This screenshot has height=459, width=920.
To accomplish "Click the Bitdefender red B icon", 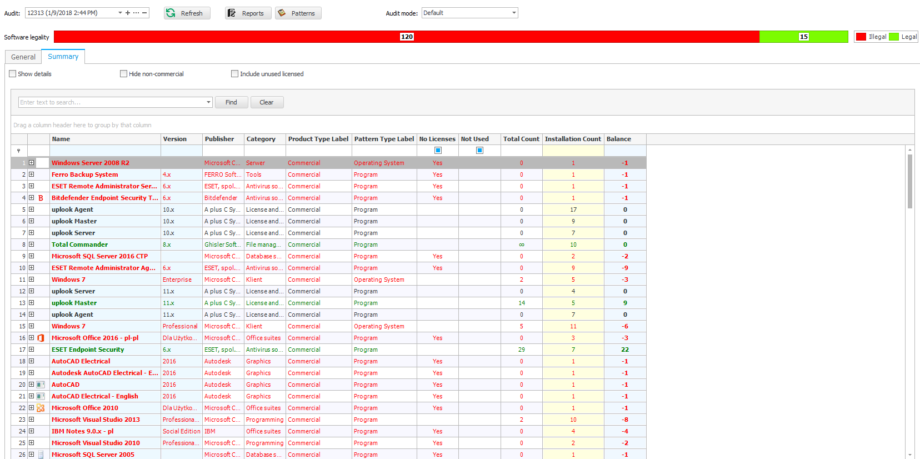I will 41,198.
